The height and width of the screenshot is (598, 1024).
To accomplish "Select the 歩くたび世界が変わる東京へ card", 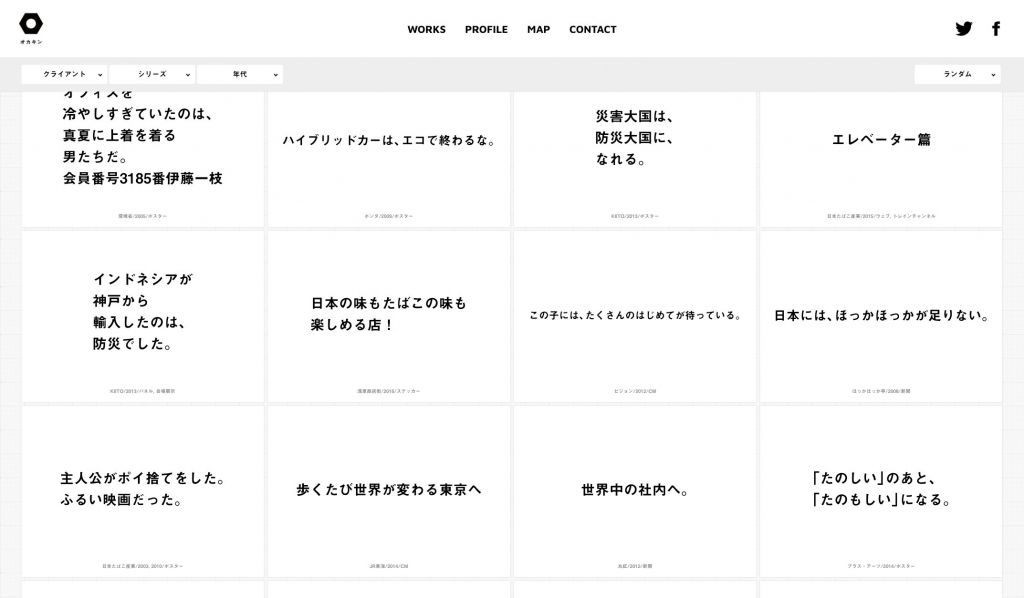I will click(389, 490).
